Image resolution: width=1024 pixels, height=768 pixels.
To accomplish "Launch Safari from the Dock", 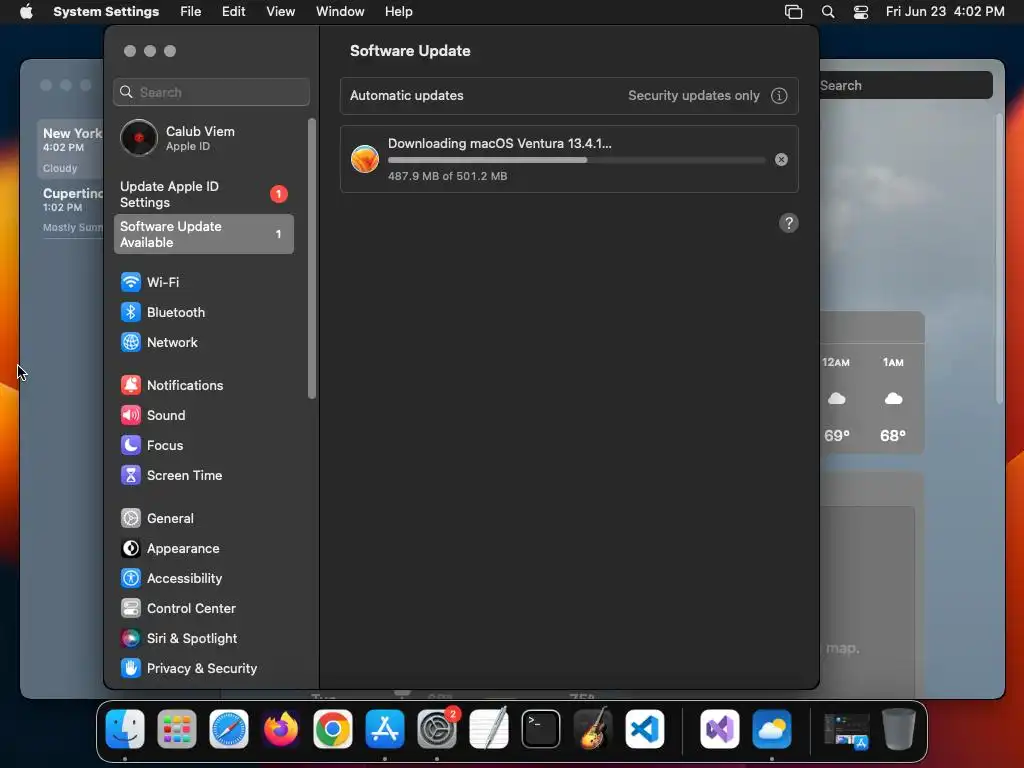I will [229, 729].
